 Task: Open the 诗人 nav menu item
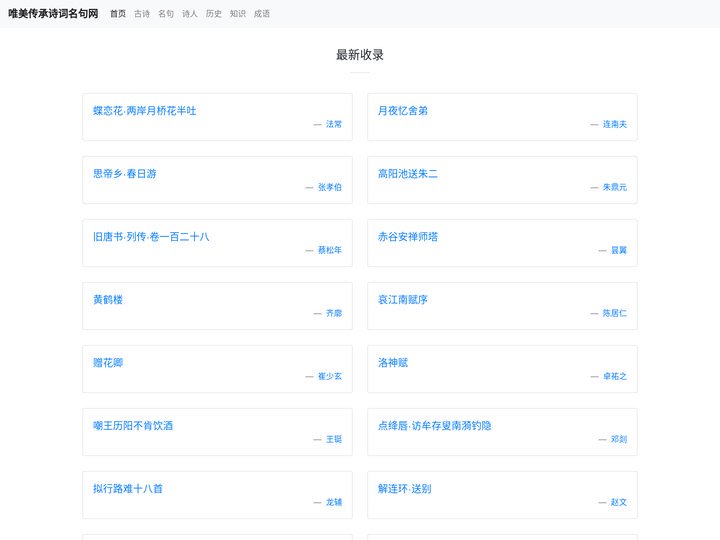tap(190, 14)
